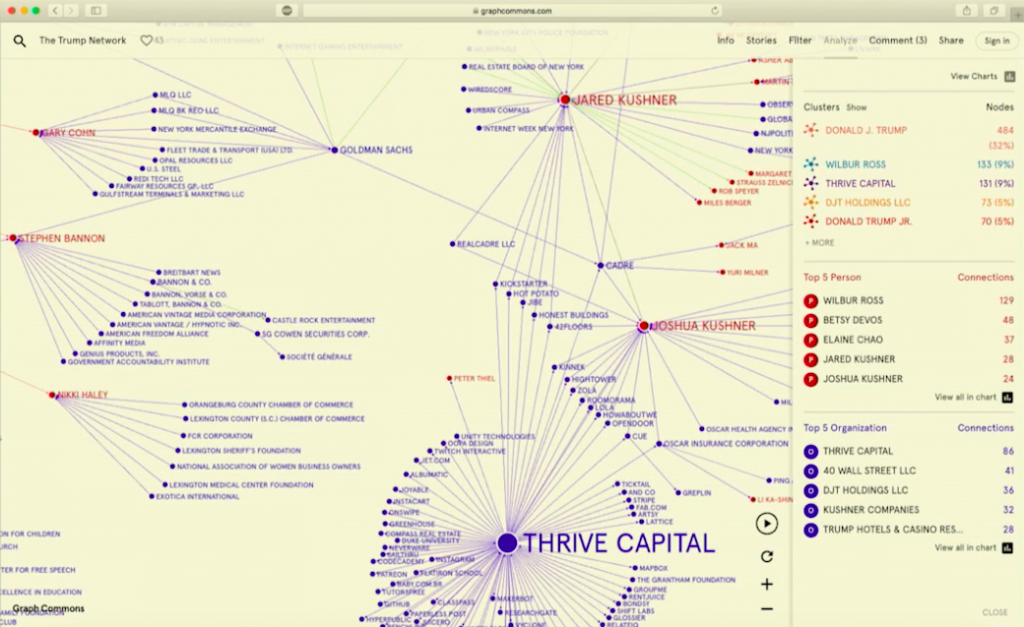
Task: Click CLOSE to dismiss the Analyze panel
Action: (995, 611)
